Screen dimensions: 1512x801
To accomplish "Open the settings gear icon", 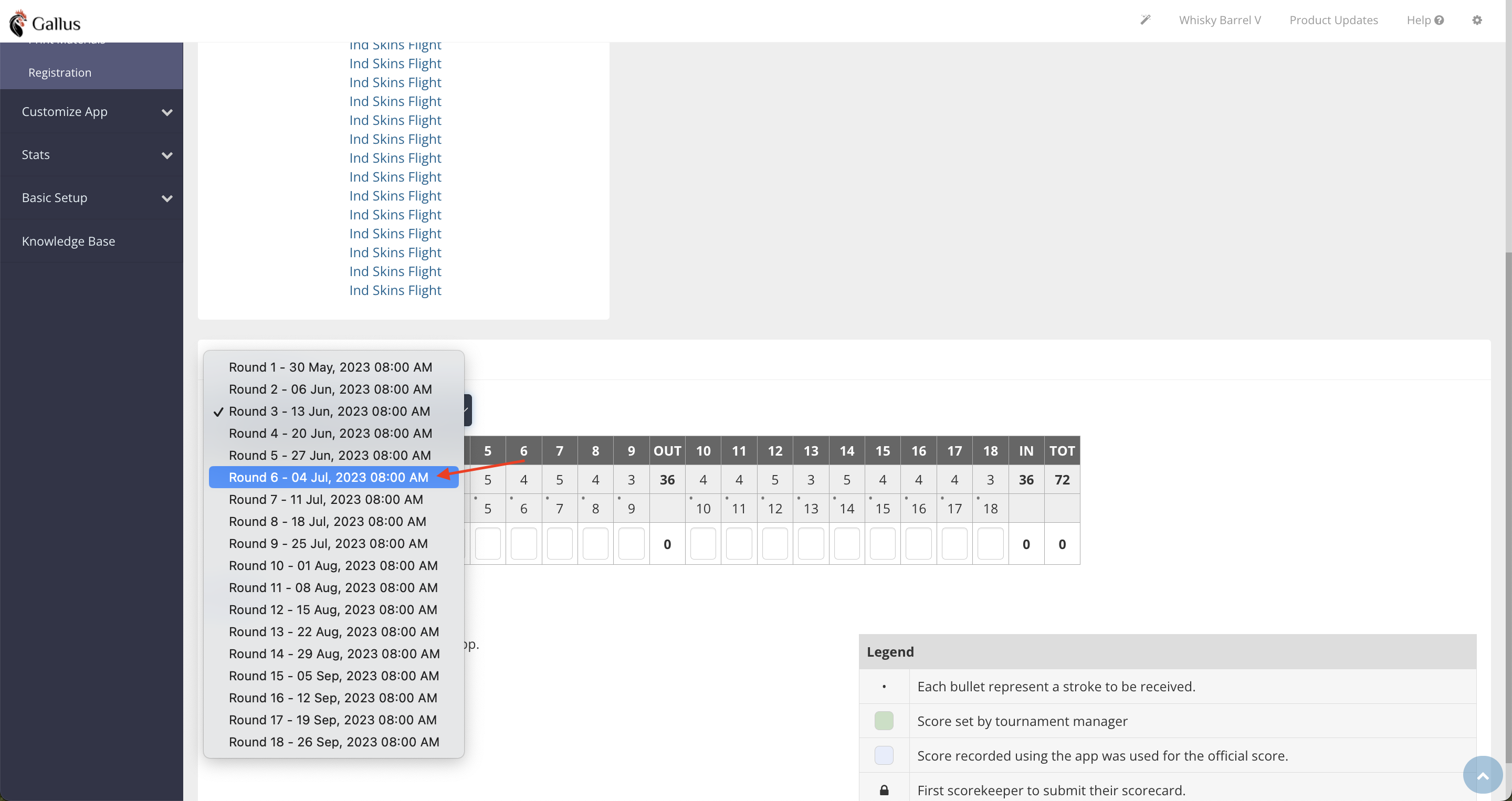I will 1477,20.
